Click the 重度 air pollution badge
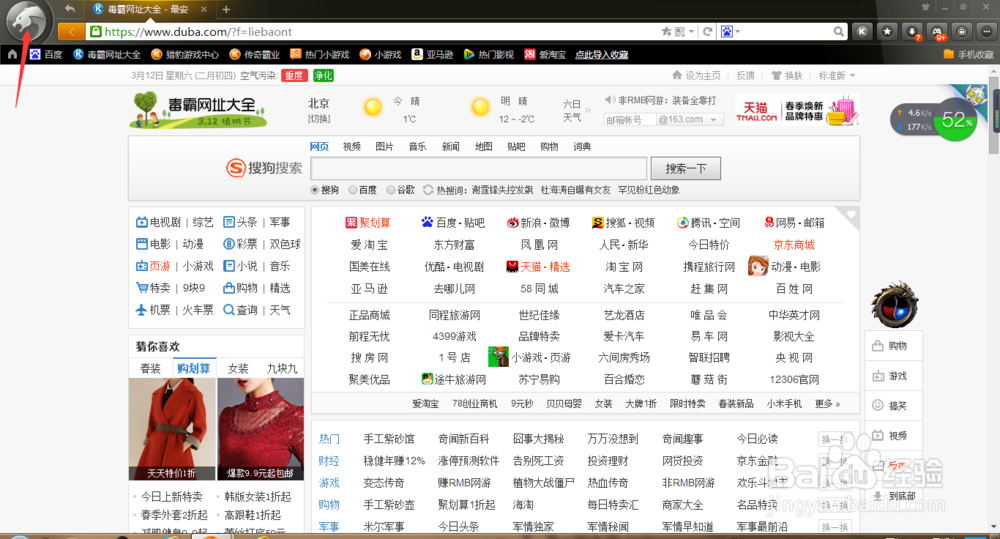The height and width of the screenshot is (539, 1000). (x=293, y=75)
